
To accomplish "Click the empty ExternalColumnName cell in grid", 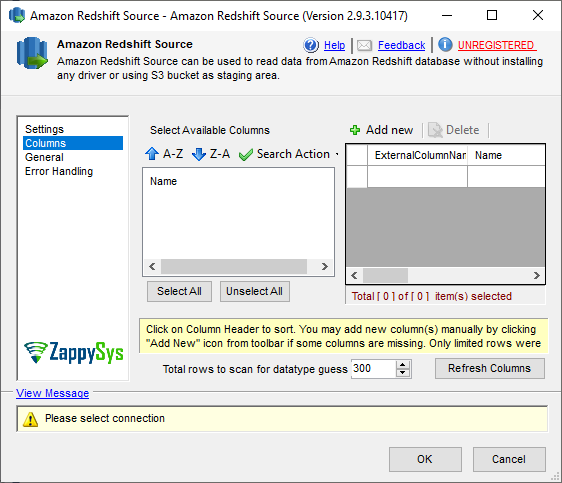I will tap(418, 176).
